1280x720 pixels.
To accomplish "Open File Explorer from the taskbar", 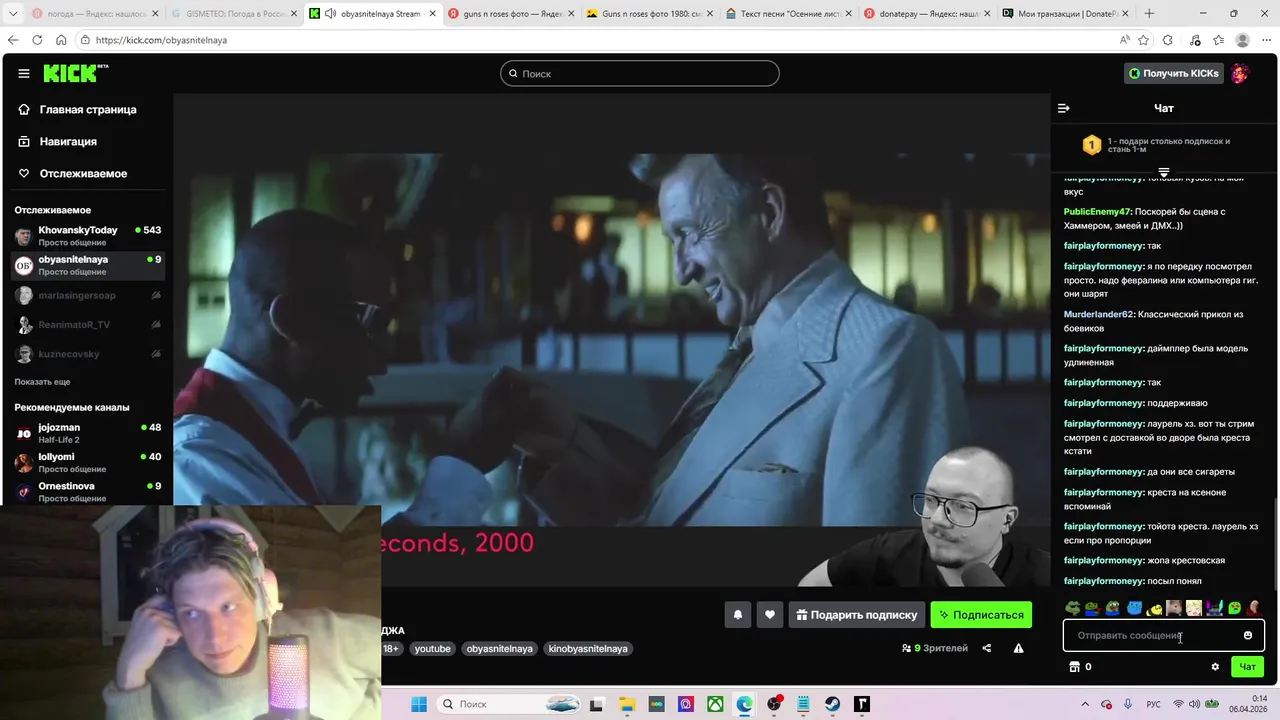I will 626,704.
